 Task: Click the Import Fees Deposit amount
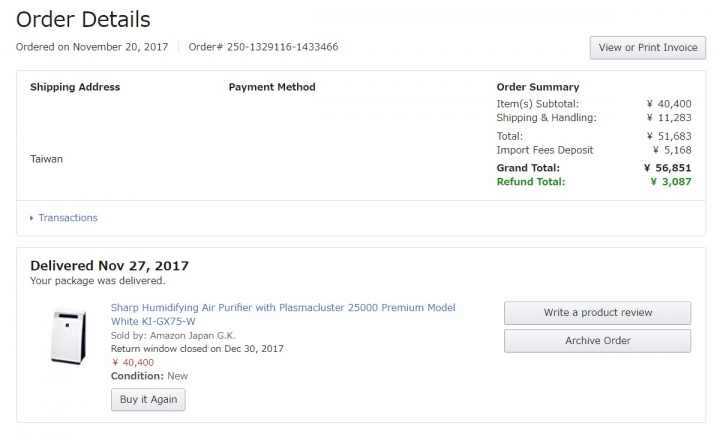(x=670, y=150)
